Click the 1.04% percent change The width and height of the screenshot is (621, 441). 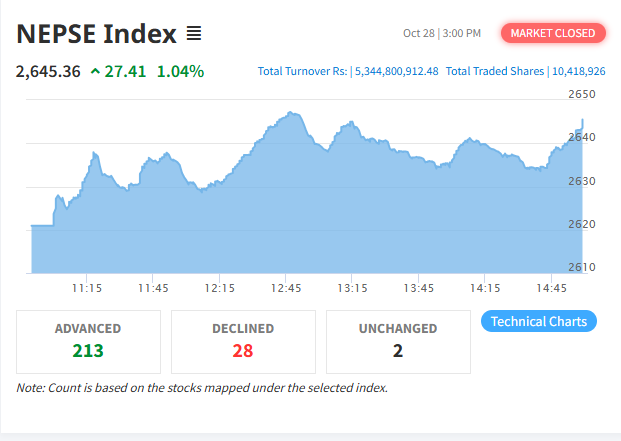pyautogui.click(x=180, y=72)
